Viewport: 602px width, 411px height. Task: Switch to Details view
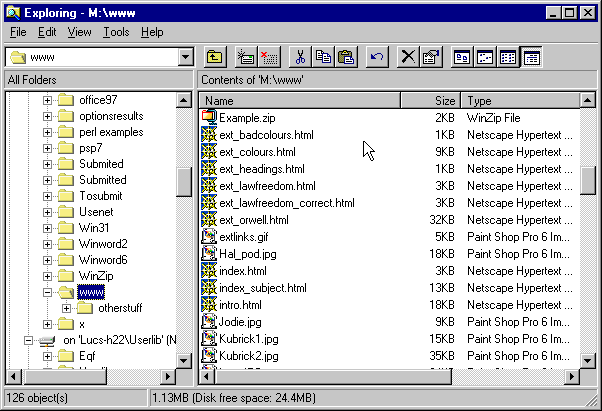point(531,58)
